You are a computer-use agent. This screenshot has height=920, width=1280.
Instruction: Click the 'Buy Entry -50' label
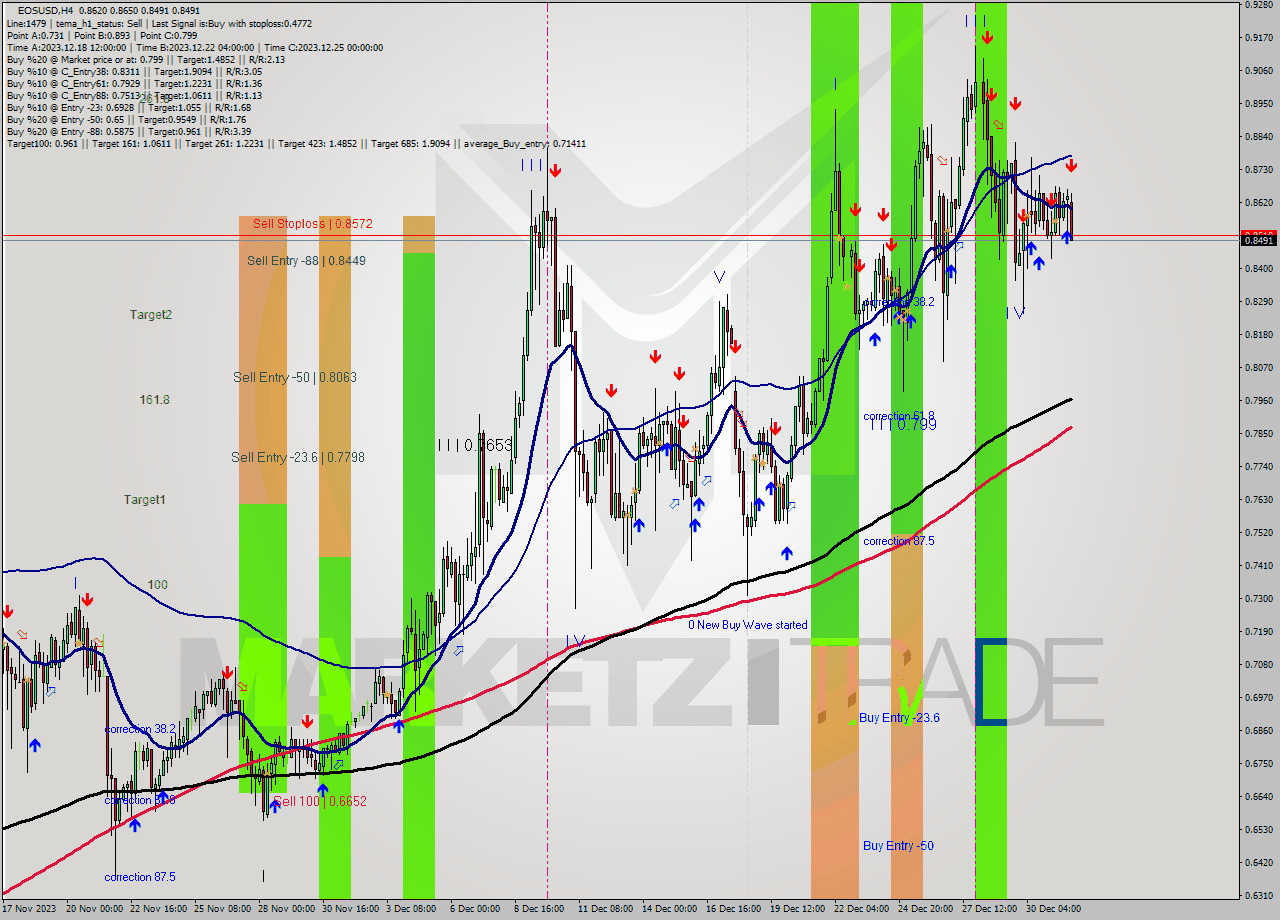pos(898,846)
